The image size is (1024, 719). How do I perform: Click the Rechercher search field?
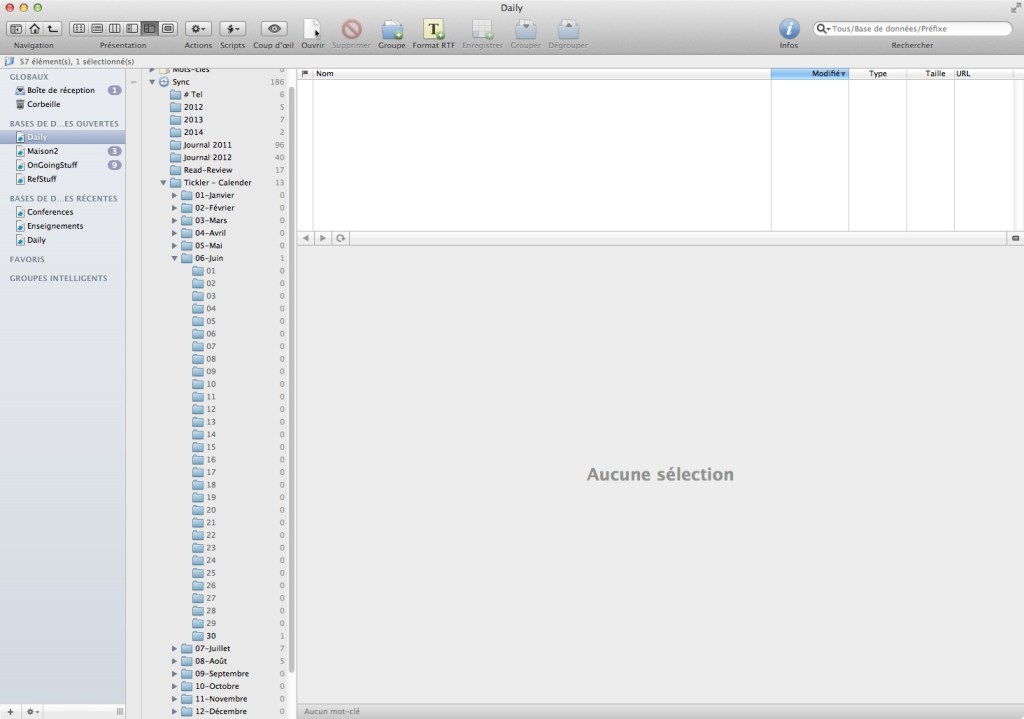tap(918, 29)
